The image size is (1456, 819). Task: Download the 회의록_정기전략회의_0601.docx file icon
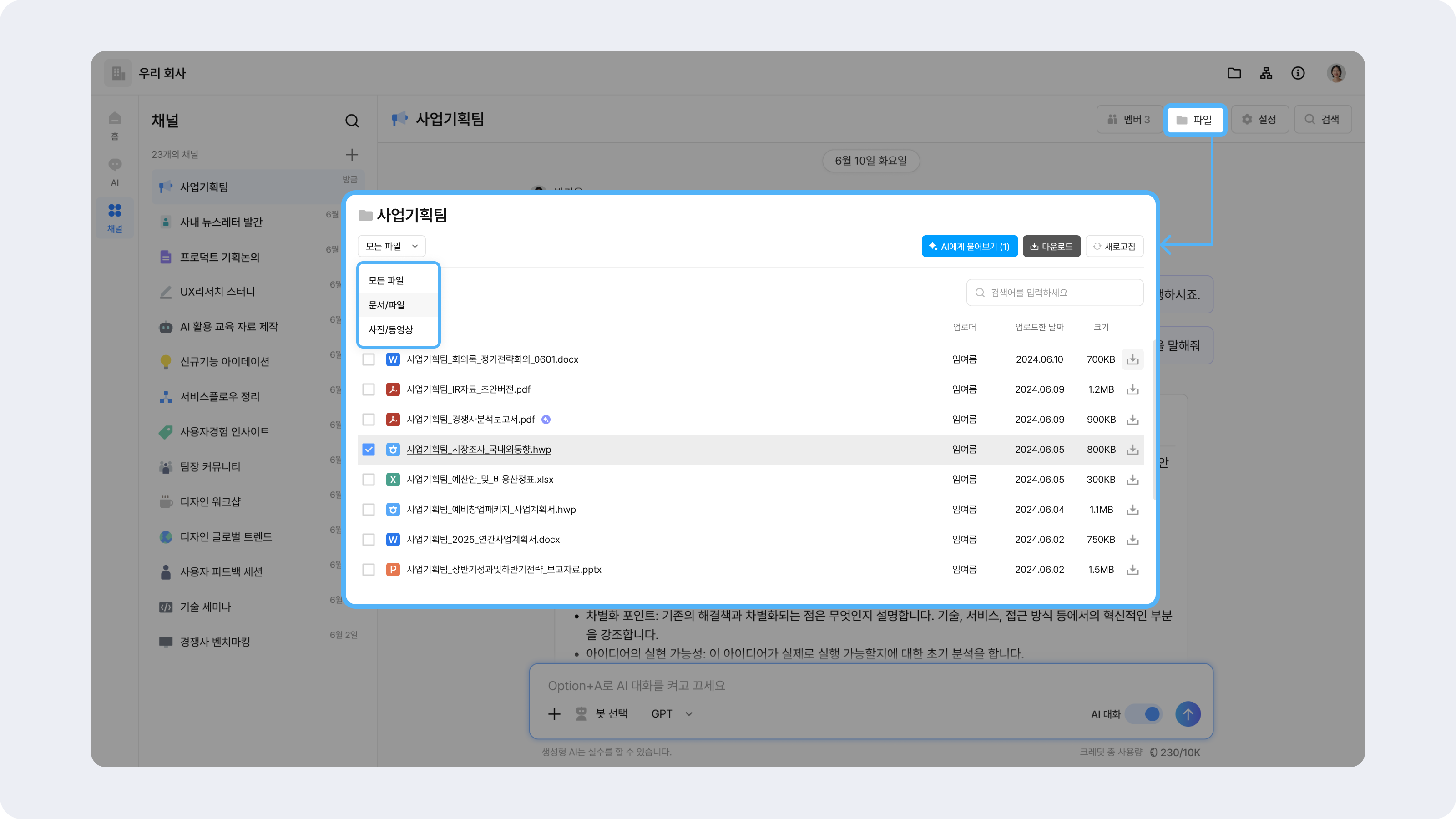[1132, 359]
